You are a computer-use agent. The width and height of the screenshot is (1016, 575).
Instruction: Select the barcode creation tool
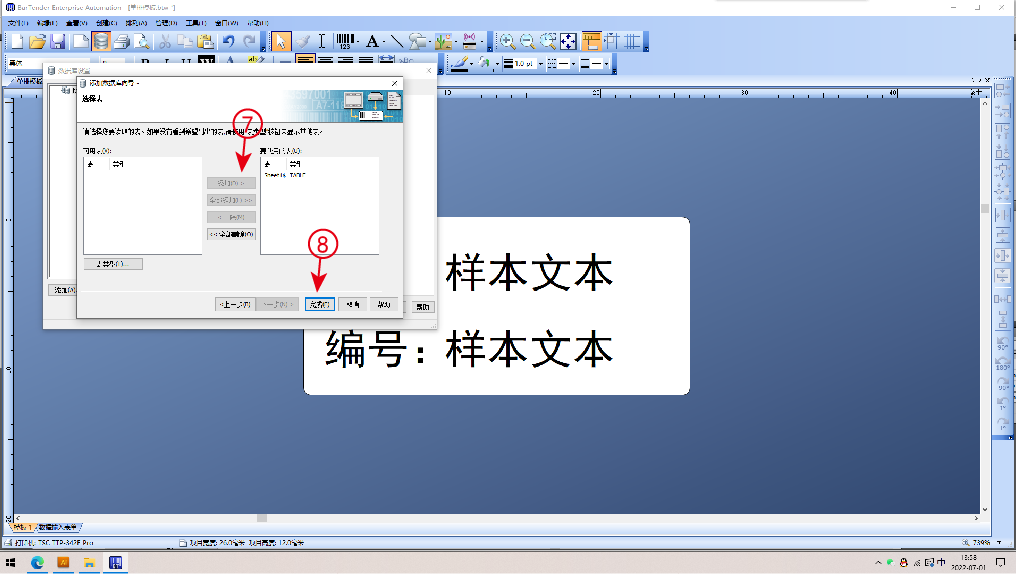[345, 41]
